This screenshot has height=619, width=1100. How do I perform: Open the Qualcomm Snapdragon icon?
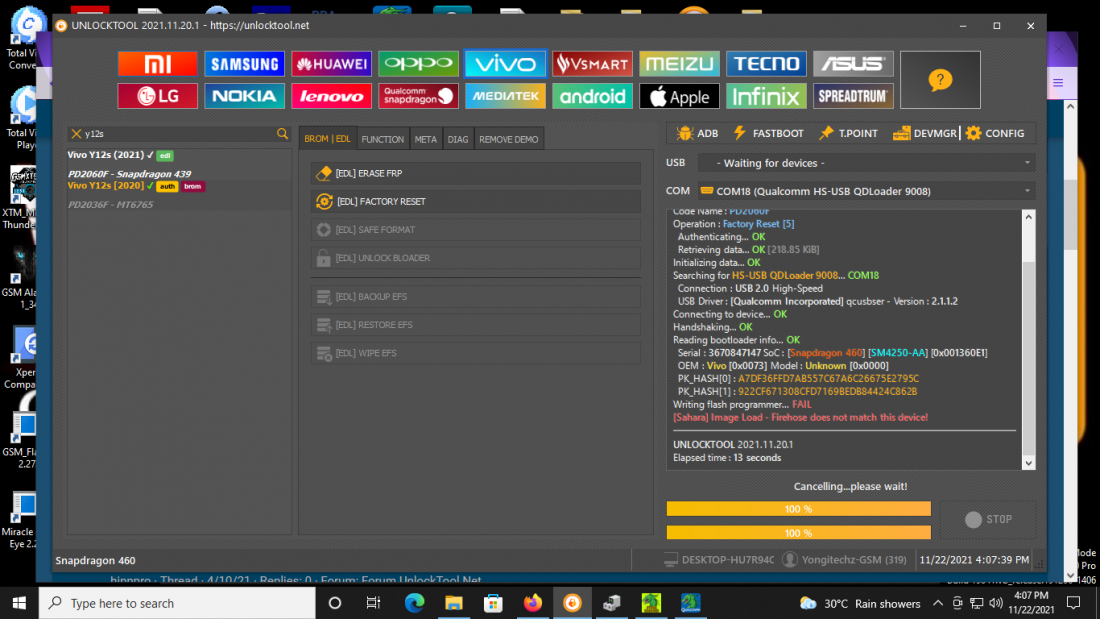pyautogui.click(x=418, y=96)
